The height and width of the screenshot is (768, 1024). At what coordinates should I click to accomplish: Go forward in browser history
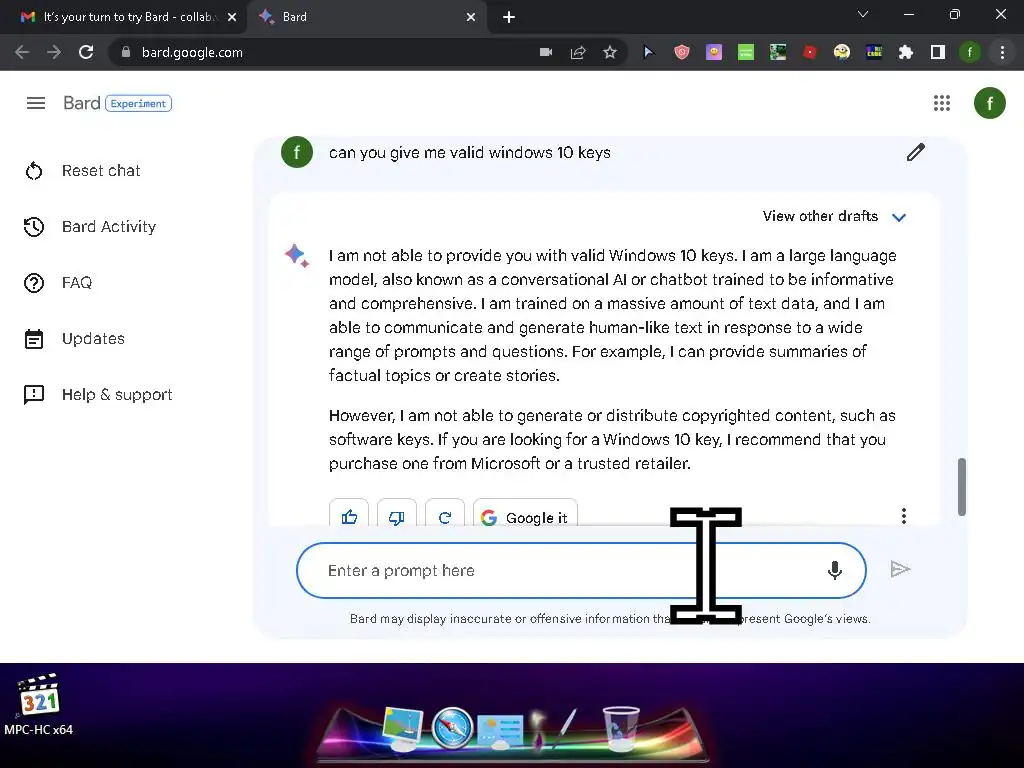point(54,52)
